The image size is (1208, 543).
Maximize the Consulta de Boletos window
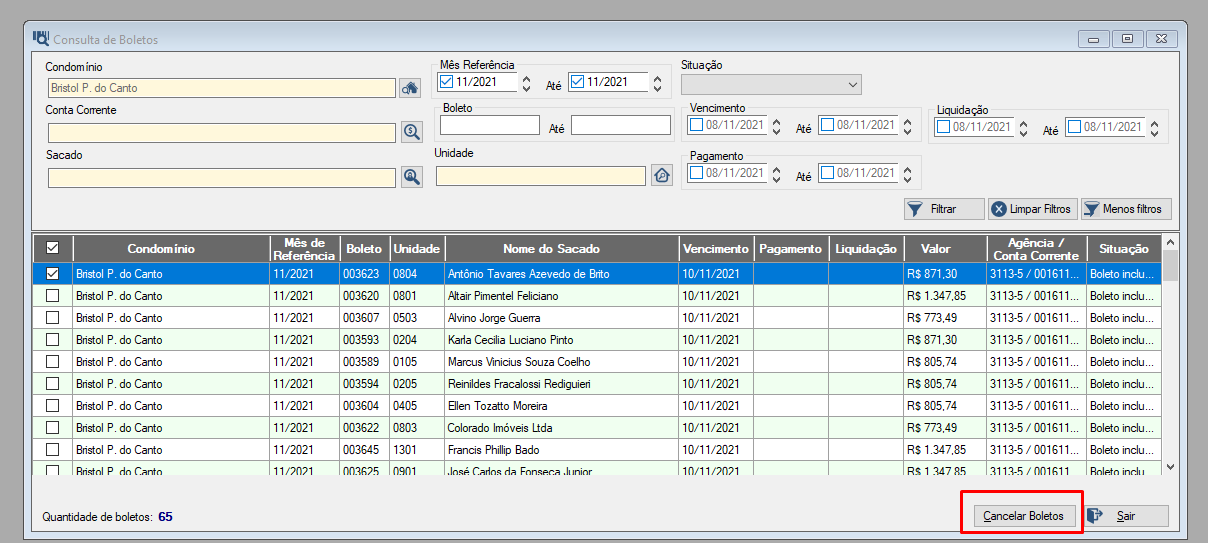click(1127, 39)
